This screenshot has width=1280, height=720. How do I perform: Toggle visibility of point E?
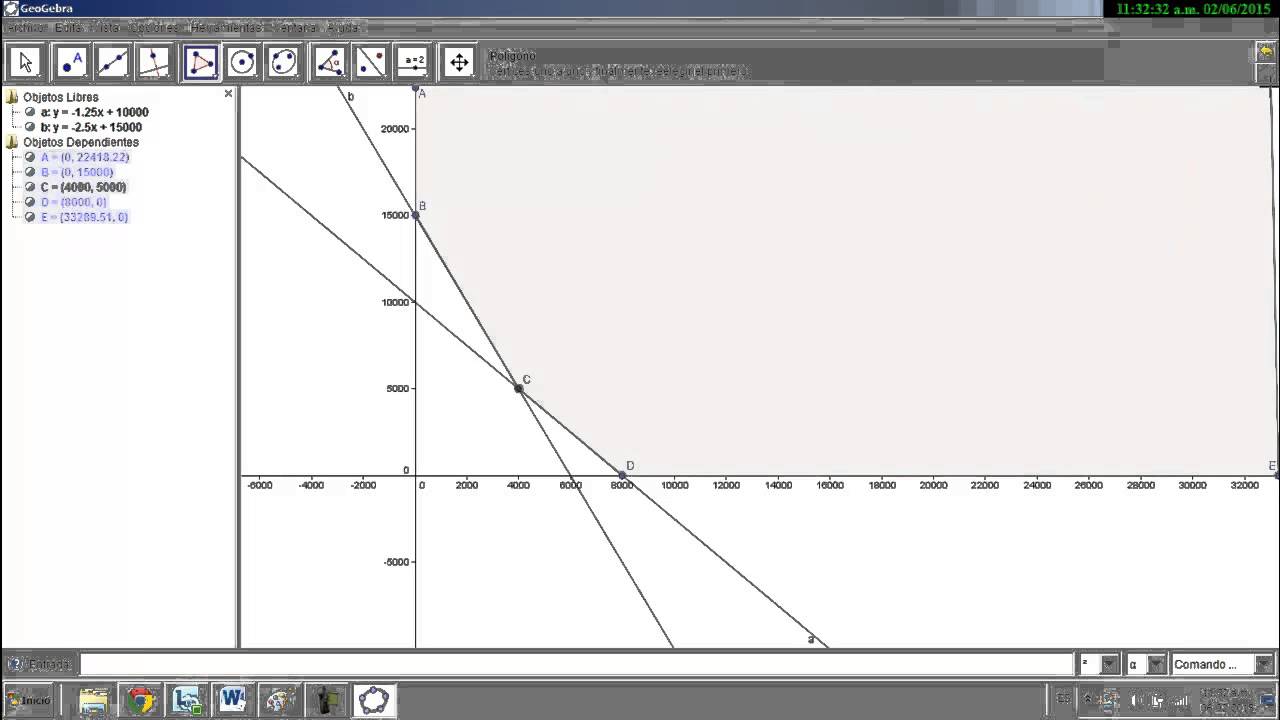pos(30,217)
